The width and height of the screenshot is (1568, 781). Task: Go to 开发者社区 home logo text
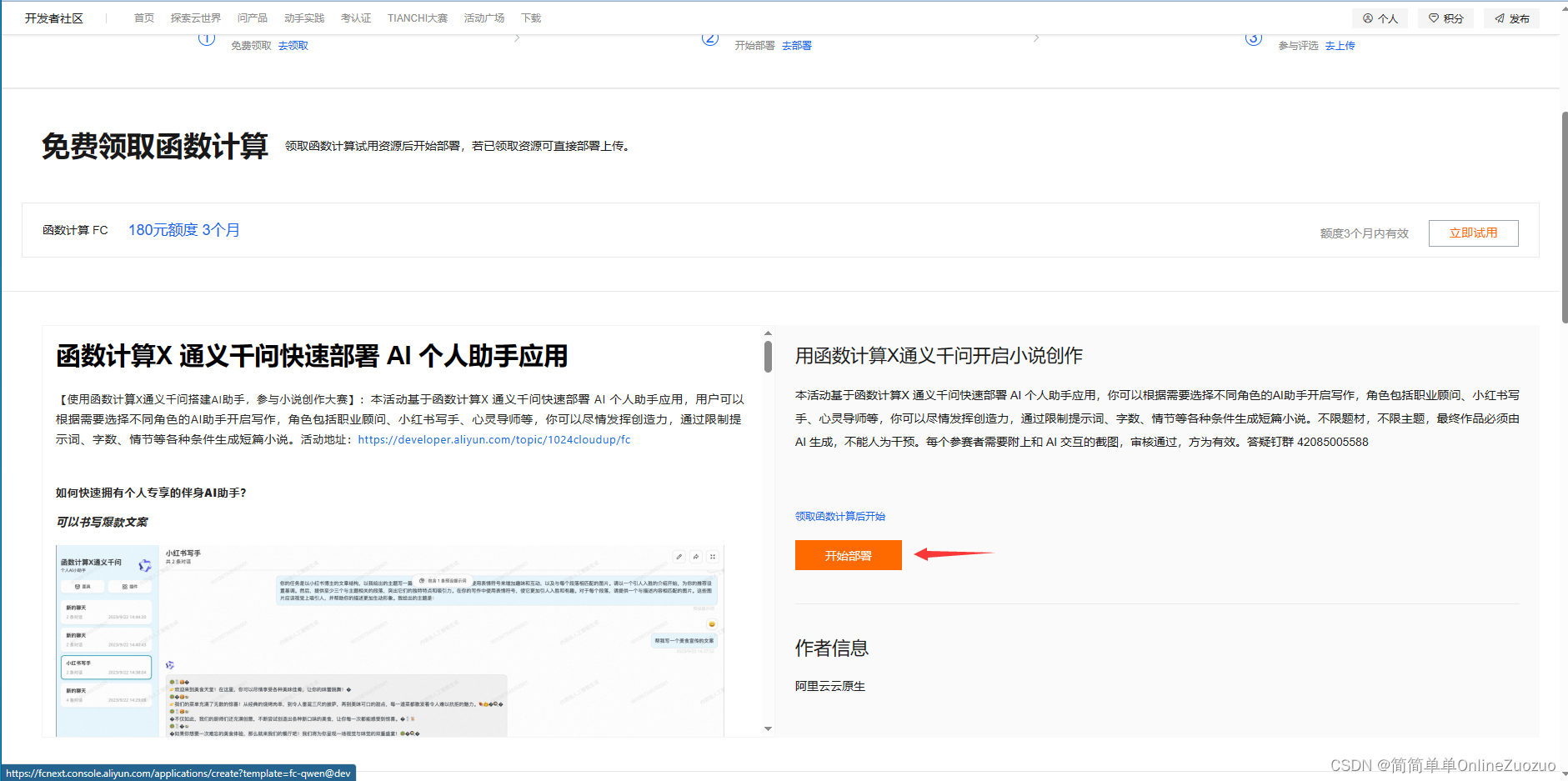click(54, 18)
